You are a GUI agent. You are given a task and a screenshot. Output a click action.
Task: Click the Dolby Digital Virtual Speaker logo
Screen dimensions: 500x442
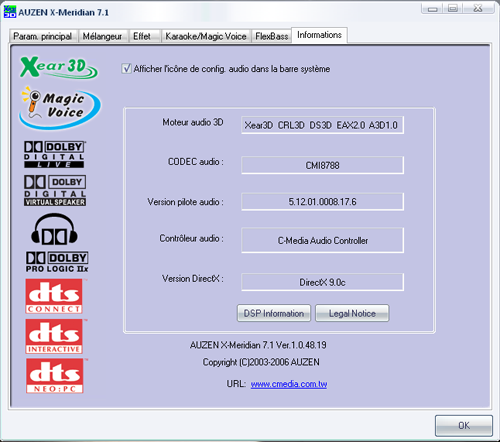(x=55, y=190)
